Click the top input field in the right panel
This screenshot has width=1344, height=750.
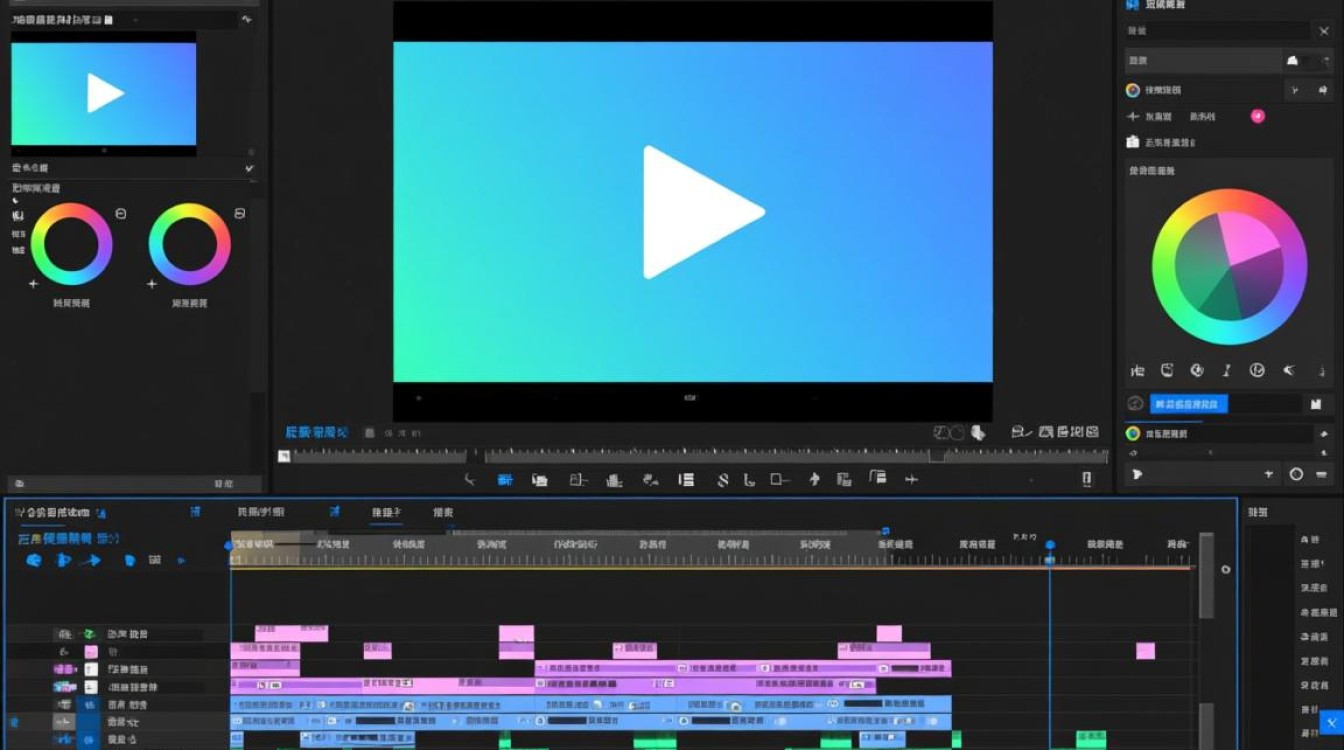pyautogui.click(x=1217, y=31)
